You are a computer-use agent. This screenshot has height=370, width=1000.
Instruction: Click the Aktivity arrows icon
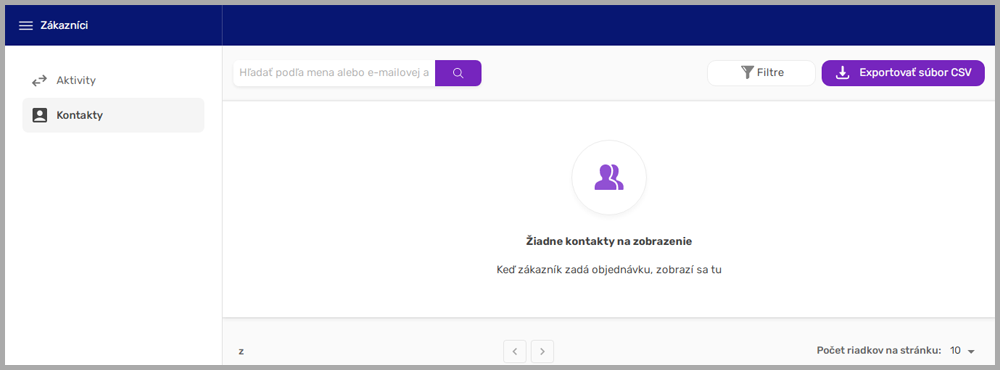[40, 80]
